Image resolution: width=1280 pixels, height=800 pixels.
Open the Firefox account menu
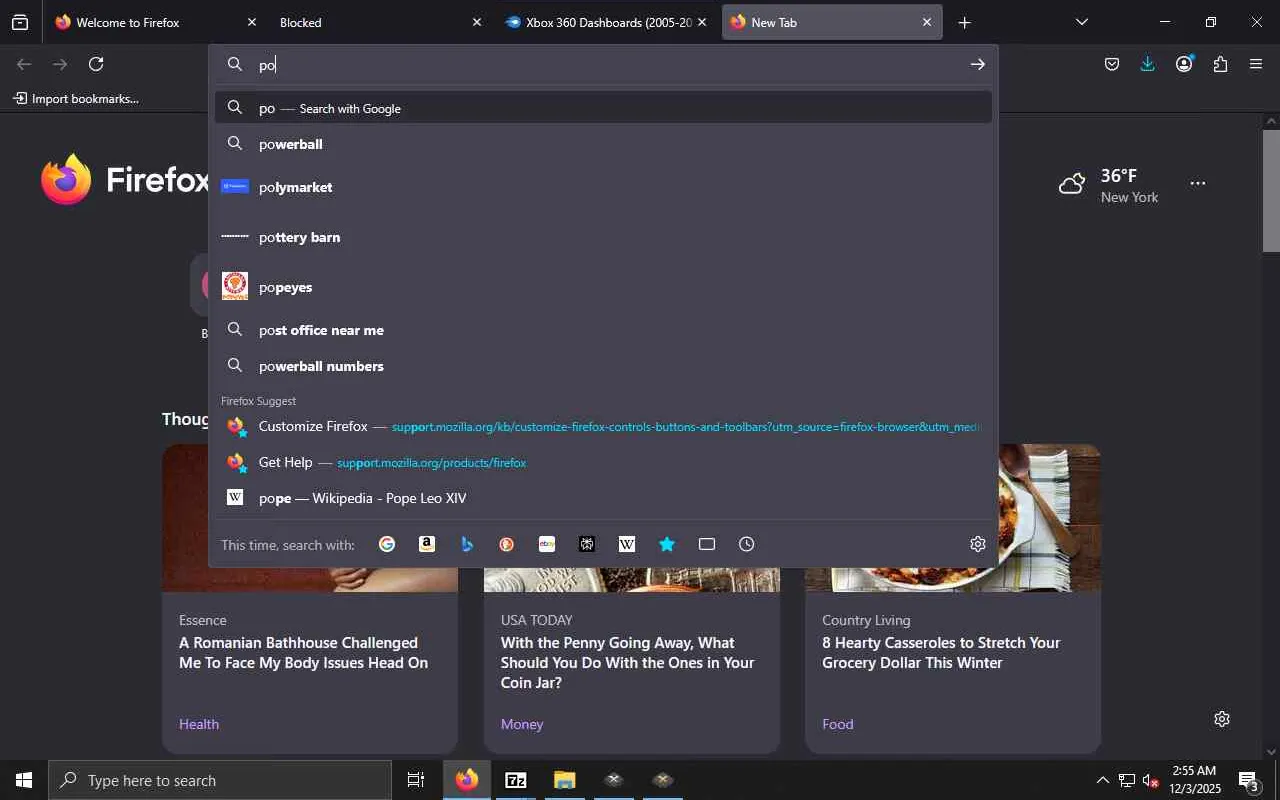tap(1184, 64)
